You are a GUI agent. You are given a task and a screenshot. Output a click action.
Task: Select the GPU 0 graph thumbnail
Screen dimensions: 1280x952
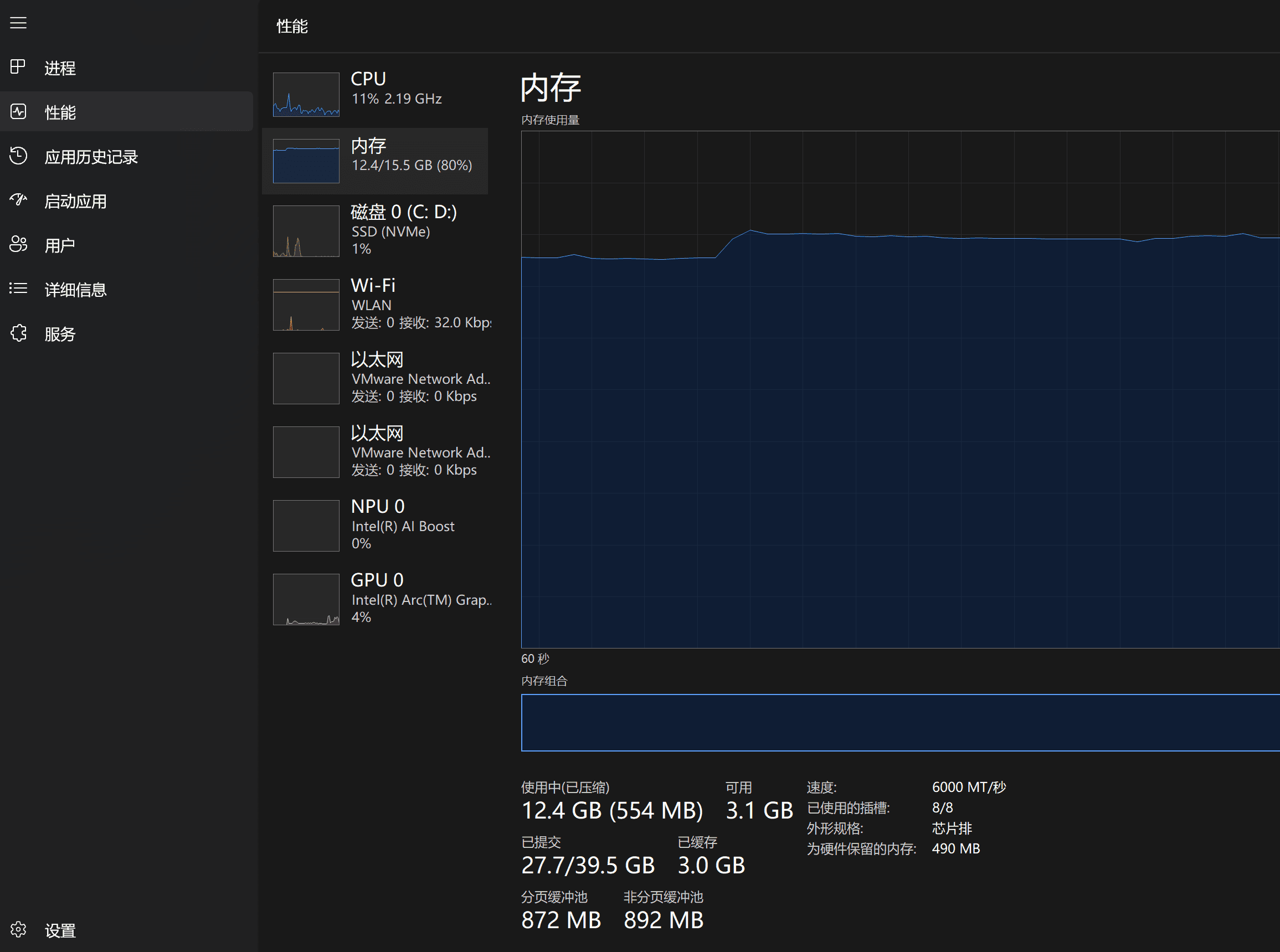(x=306, y=599)
